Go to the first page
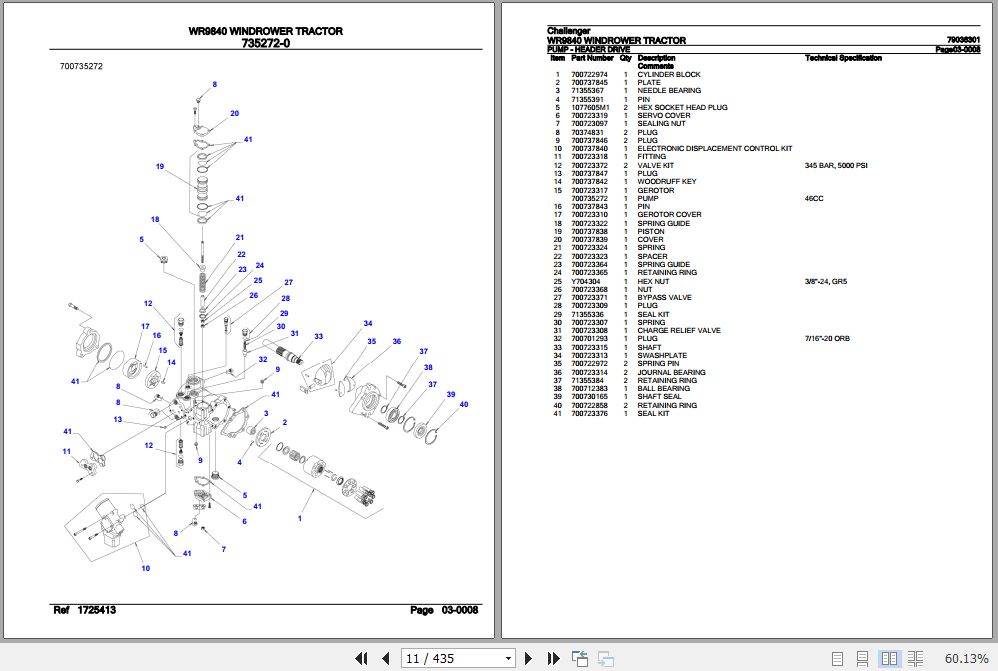The height and width of the screenshot is (671, 998). [362, 658]
